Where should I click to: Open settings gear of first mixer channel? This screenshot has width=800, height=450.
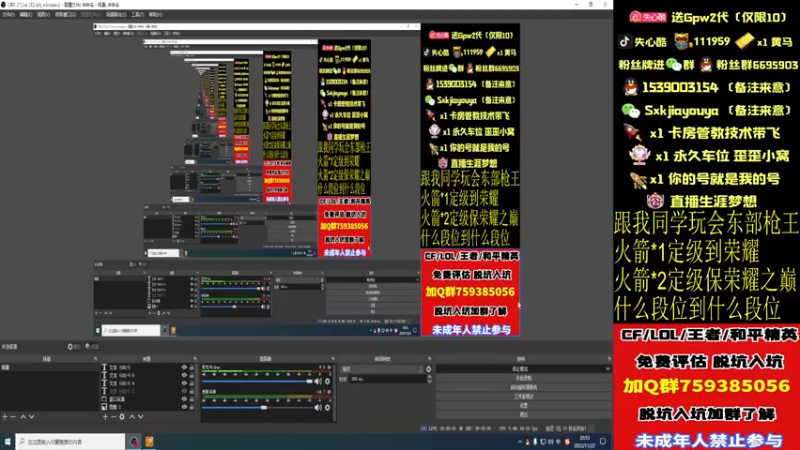pyautogui.click(x=328, y=381)
